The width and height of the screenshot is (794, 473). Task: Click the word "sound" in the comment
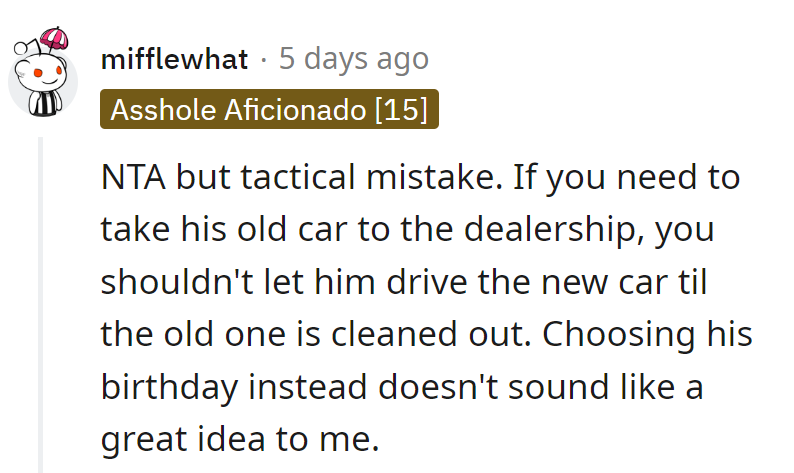click(549, 387)
